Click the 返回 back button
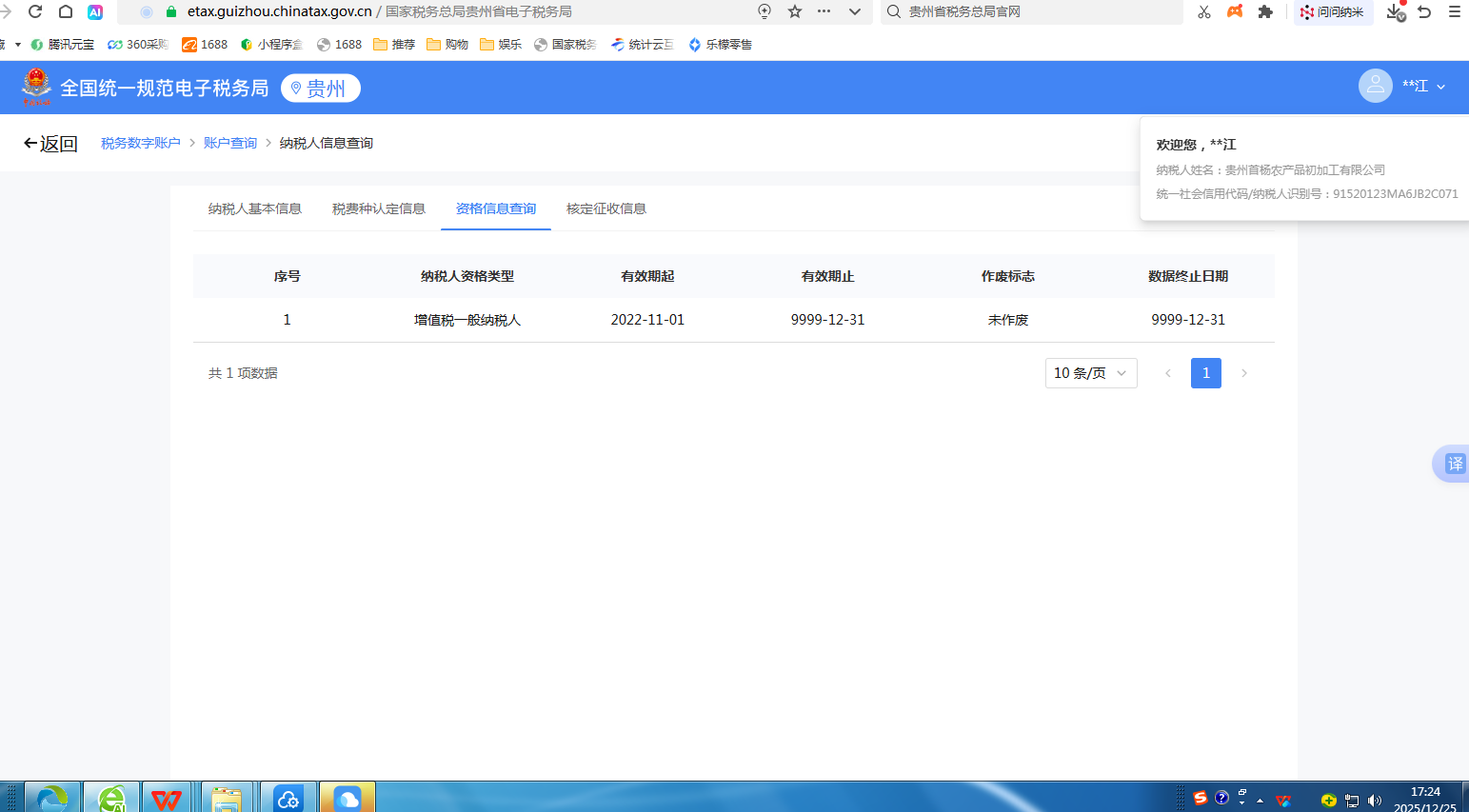 point(50,144)
